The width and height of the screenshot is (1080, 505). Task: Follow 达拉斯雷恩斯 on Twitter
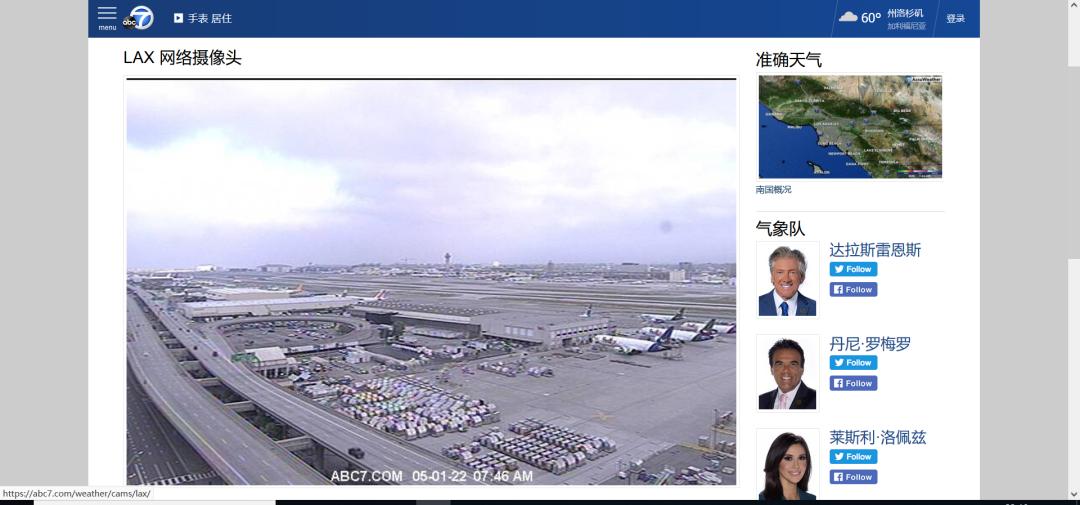click(853, 269)
